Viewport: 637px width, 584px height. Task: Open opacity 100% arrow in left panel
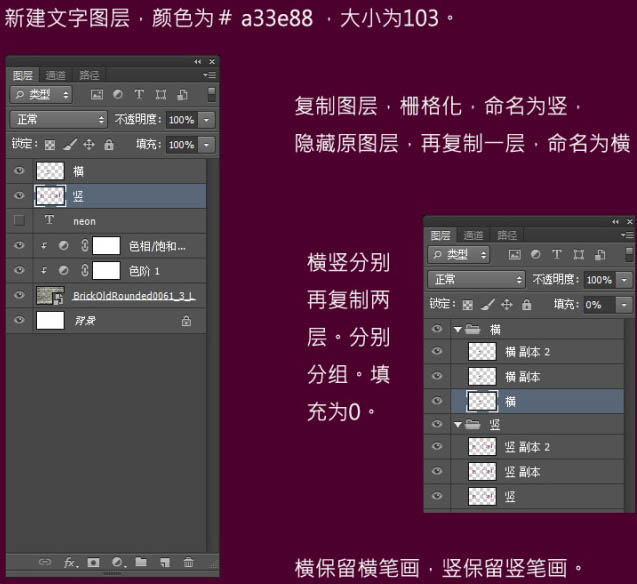pyautogui.click(x=206, y=120)
